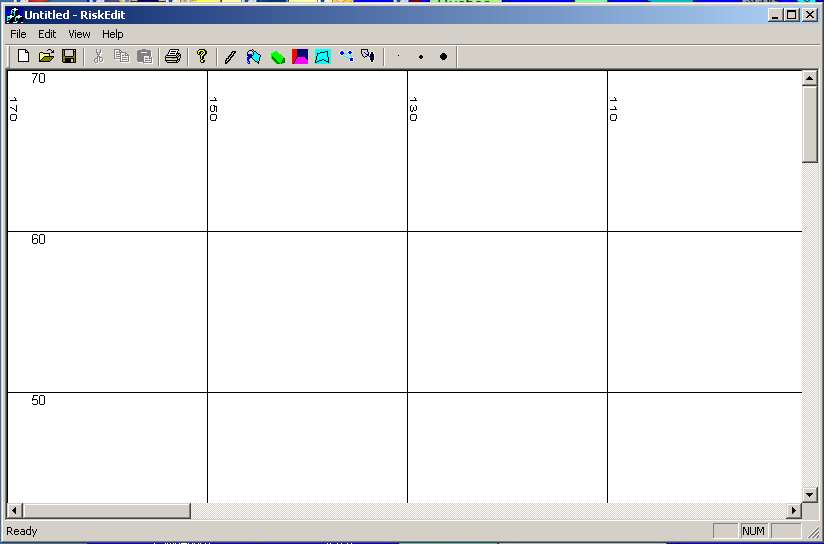Choose the smallest dot pen size

click(398, 56)
